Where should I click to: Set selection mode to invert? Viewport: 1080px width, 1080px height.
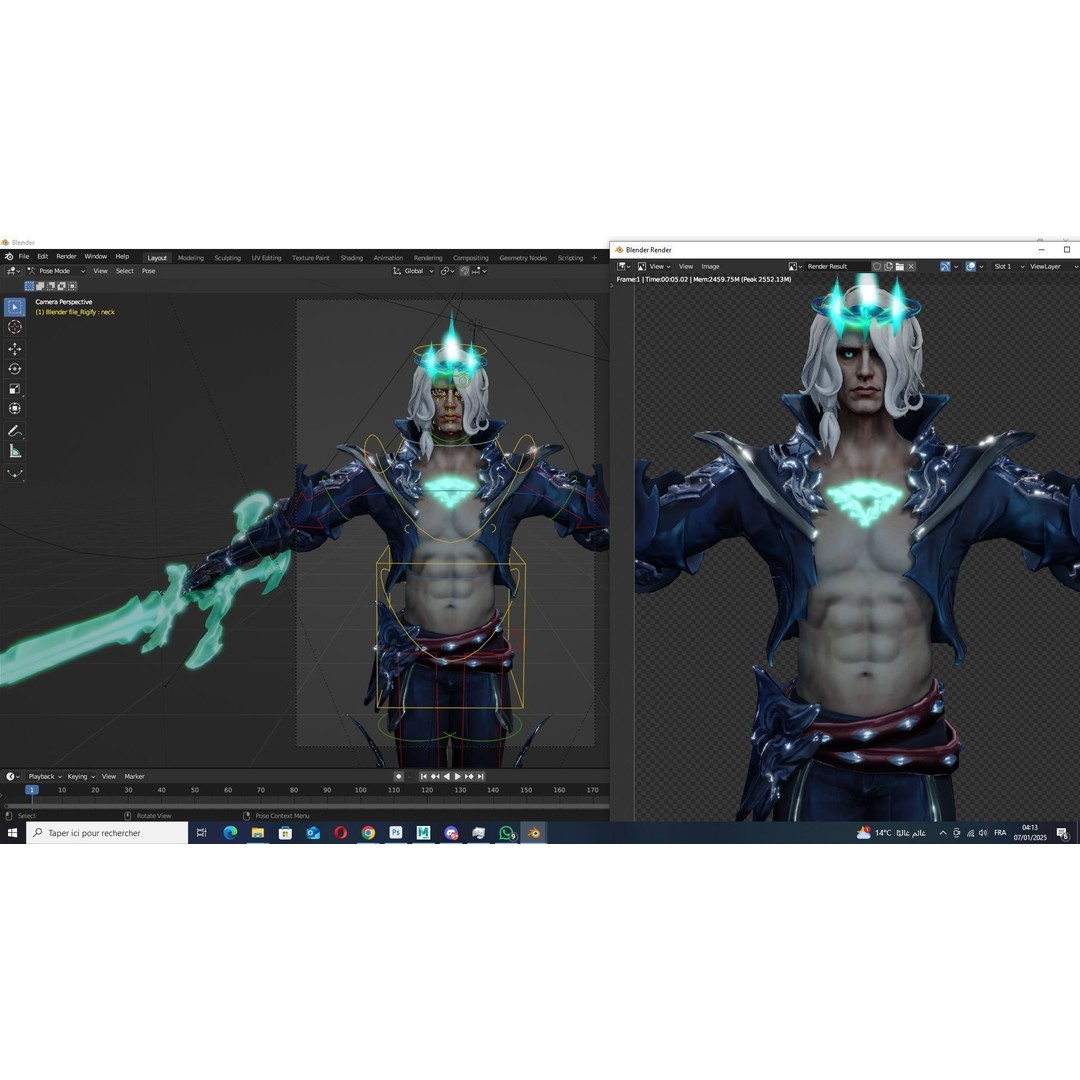pos(62,286)
